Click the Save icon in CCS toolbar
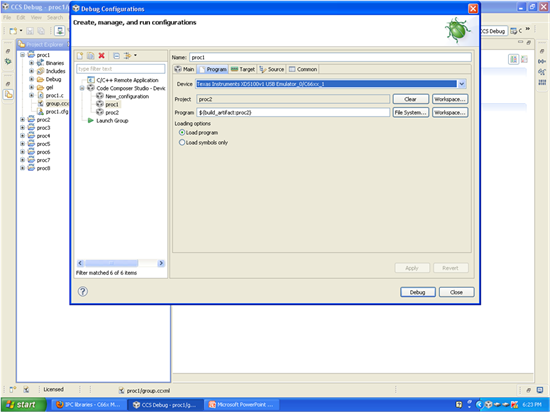 coord(30,31)
